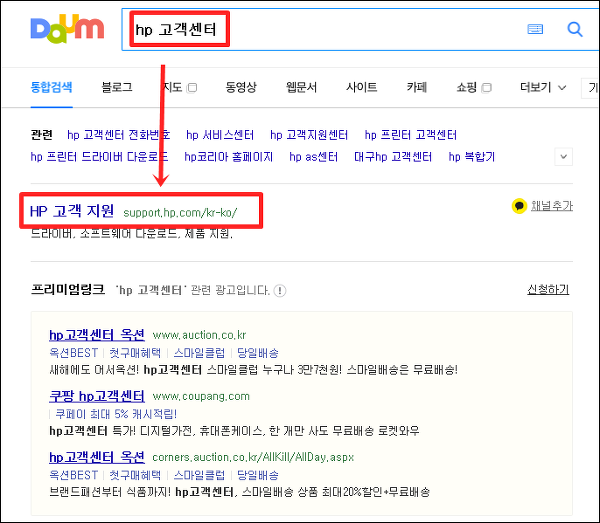
Task: Click related search 'hp 고객센터 전화번호'
Action: tap(119, 135)
